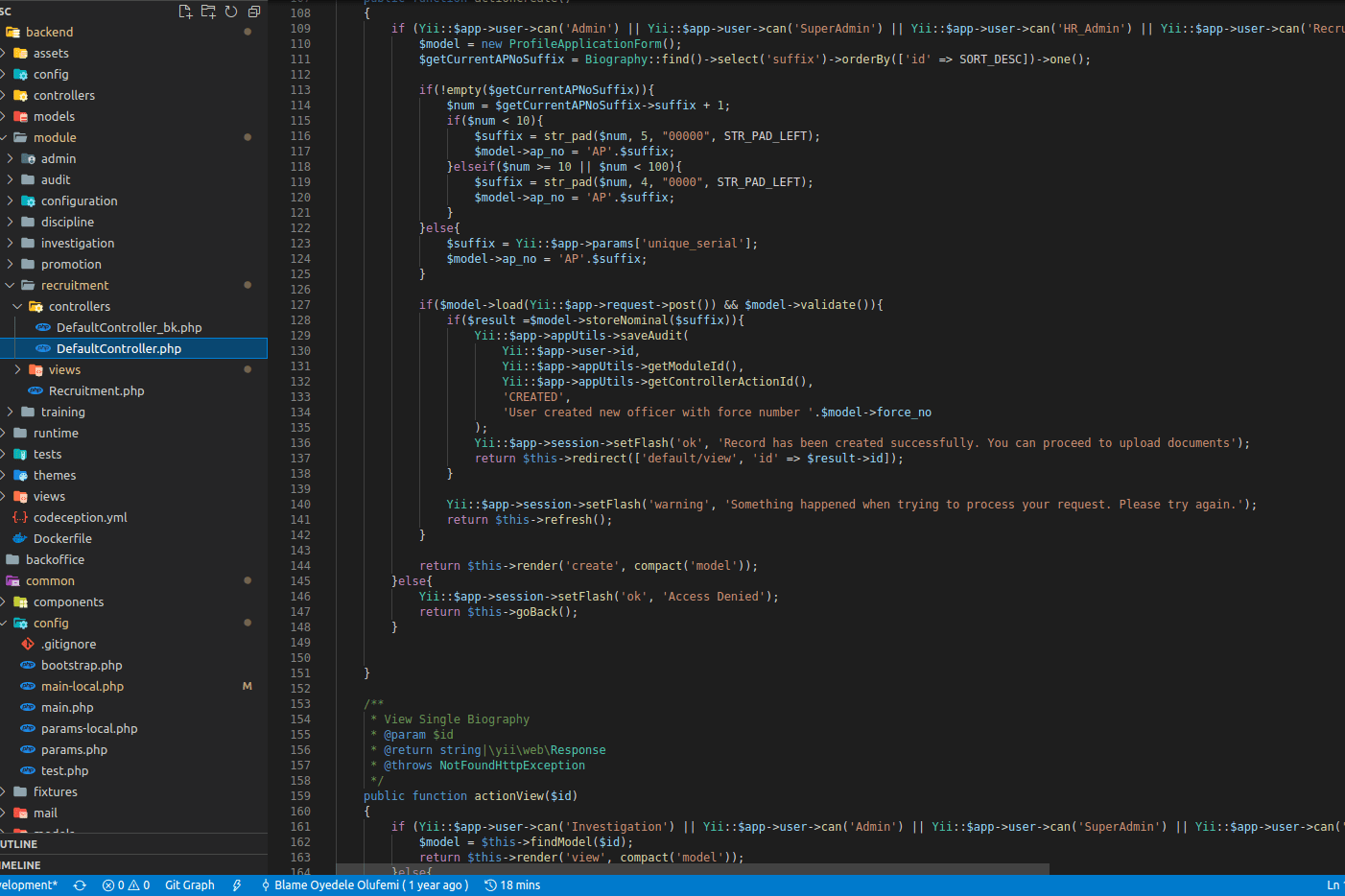Click the folder icon of the admin folder
This screenshot has height=896, width=1345.
point(28,158)
